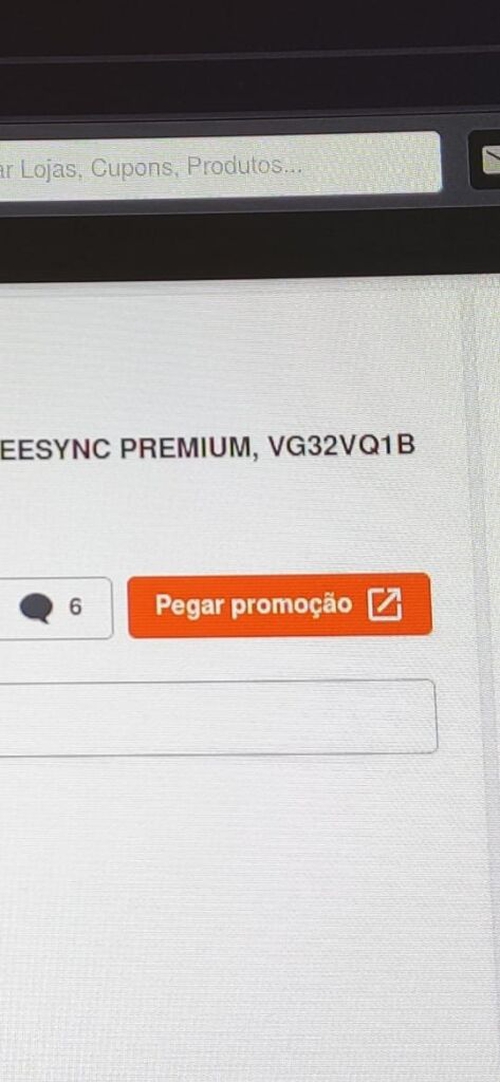This screenshot has height=1082, width=500.
Task: Click the word Pegar on orange button
Action: [190, 606]
